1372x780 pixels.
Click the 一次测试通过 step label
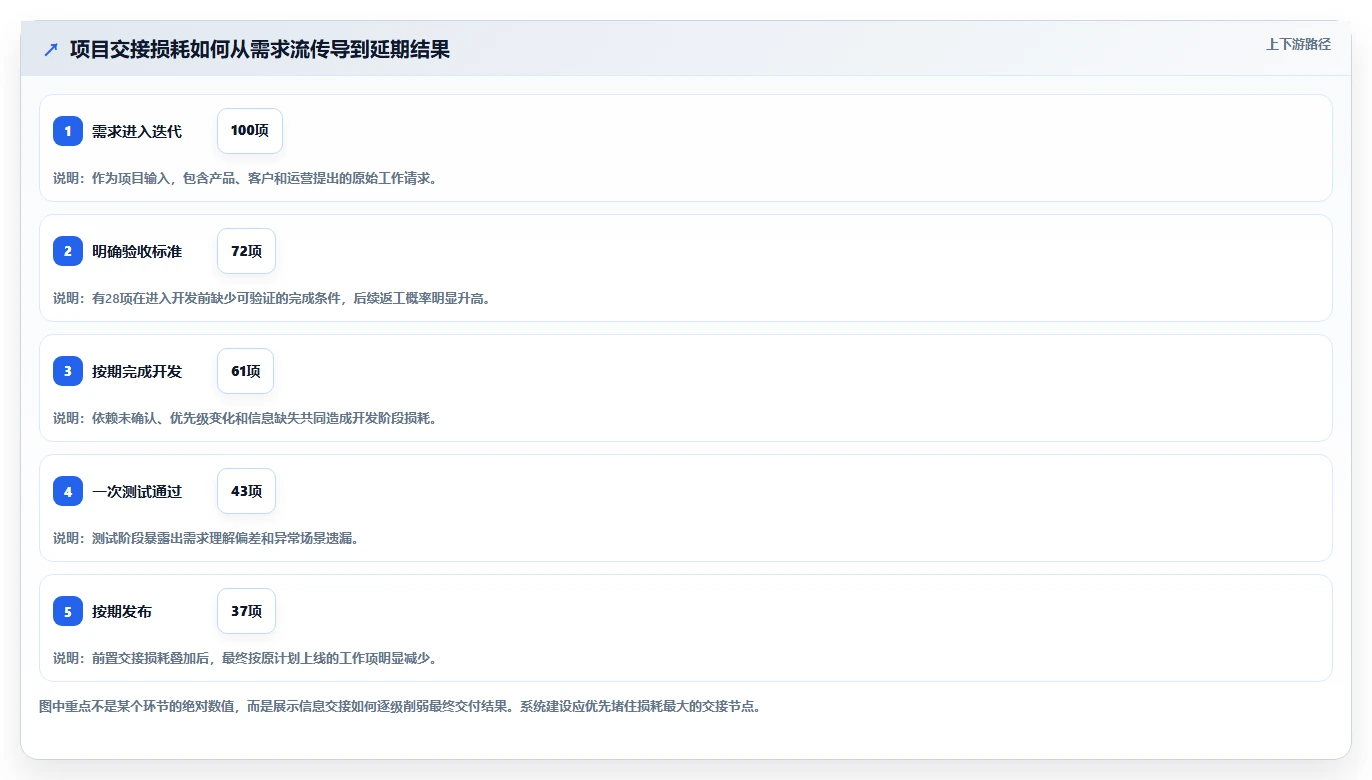click(137, 491)
